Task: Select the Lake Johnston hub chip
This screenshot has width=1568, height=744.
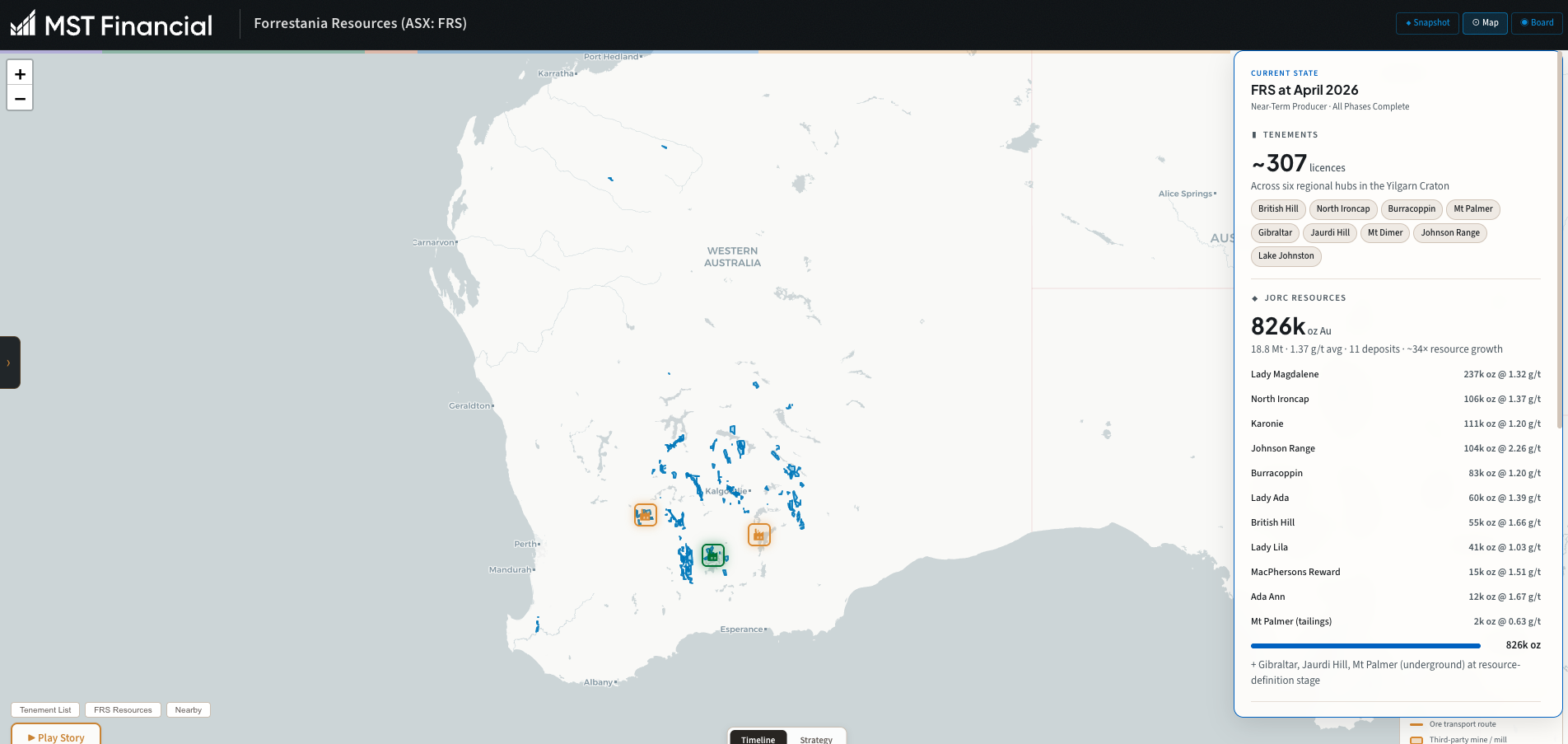Action: [1286, 256]
